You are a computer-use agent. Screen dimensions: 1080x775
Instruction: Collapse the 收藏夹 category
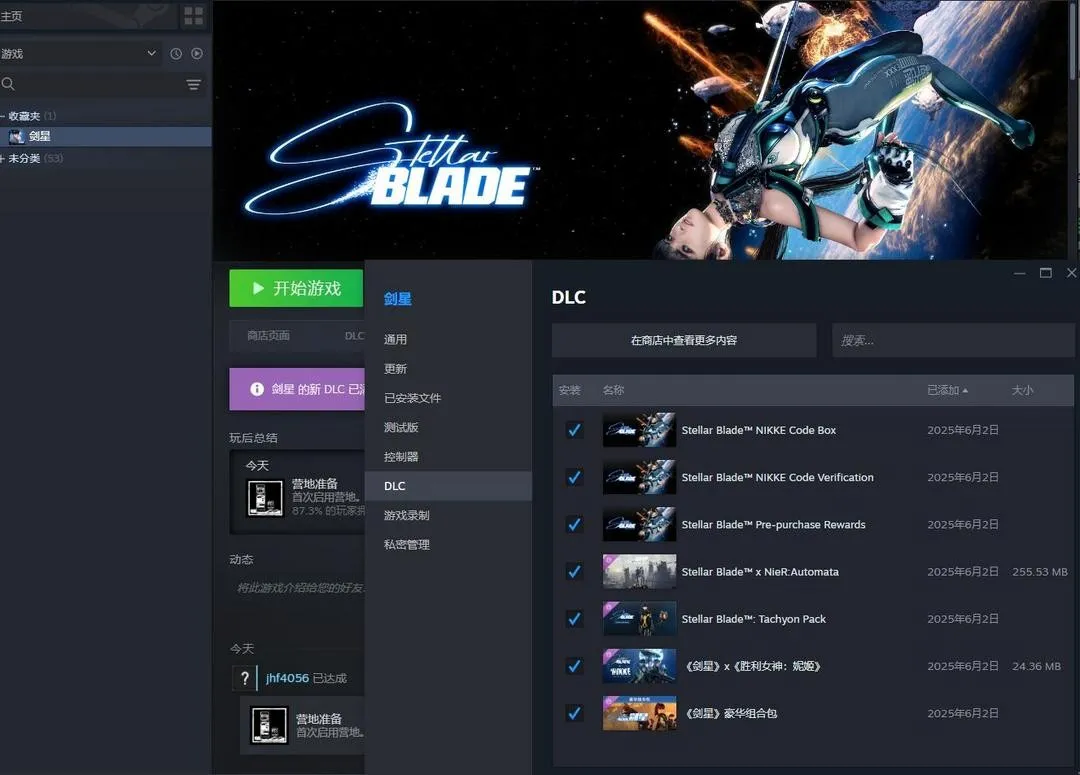click(4, 116)
